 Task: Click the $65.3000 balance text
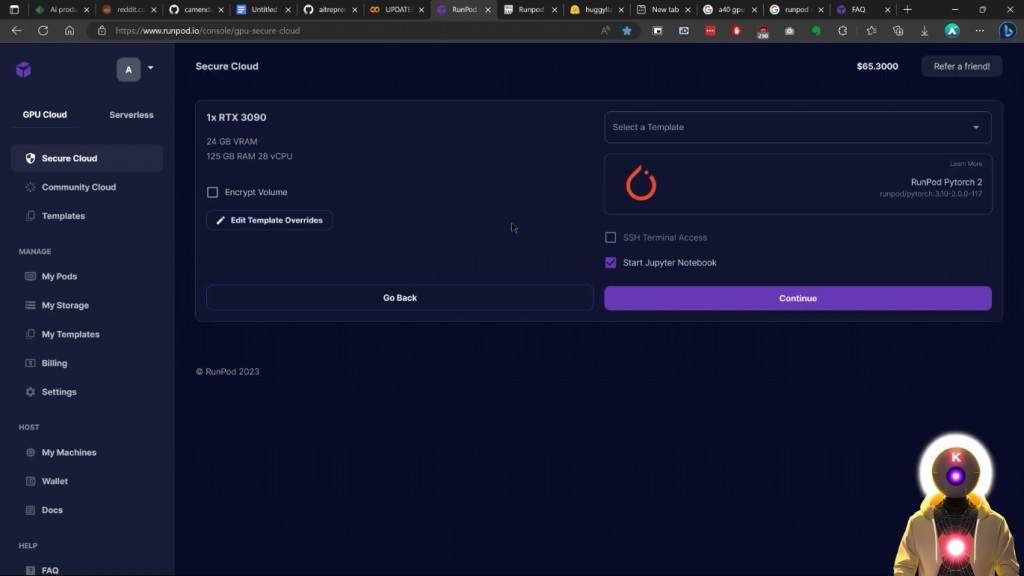click(877, 66)
